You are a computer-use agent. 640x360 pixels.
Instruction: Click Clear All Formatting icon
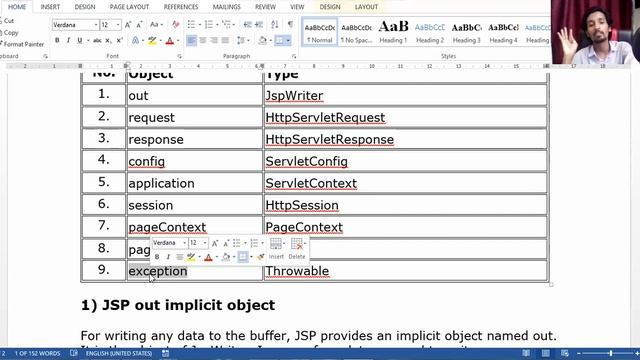tap(176, 25)
